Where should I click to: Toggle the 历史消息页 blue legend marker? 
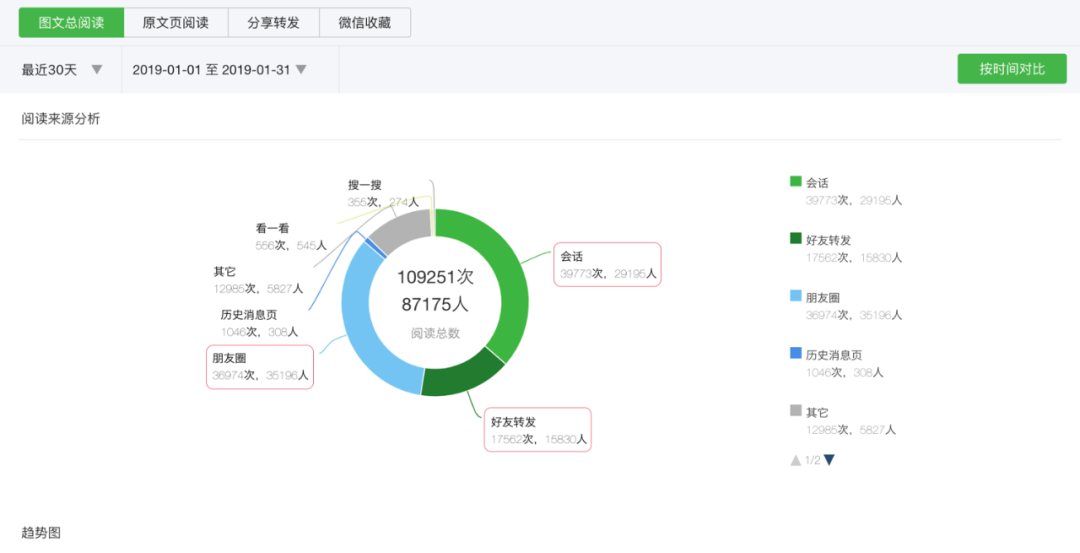click(796, 353)
